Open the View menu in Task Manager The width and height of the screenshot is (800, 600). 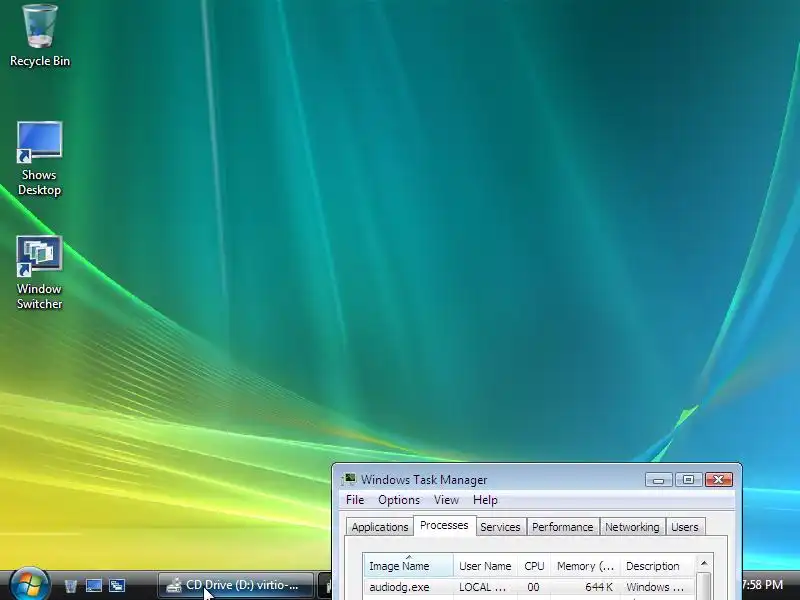446,500
